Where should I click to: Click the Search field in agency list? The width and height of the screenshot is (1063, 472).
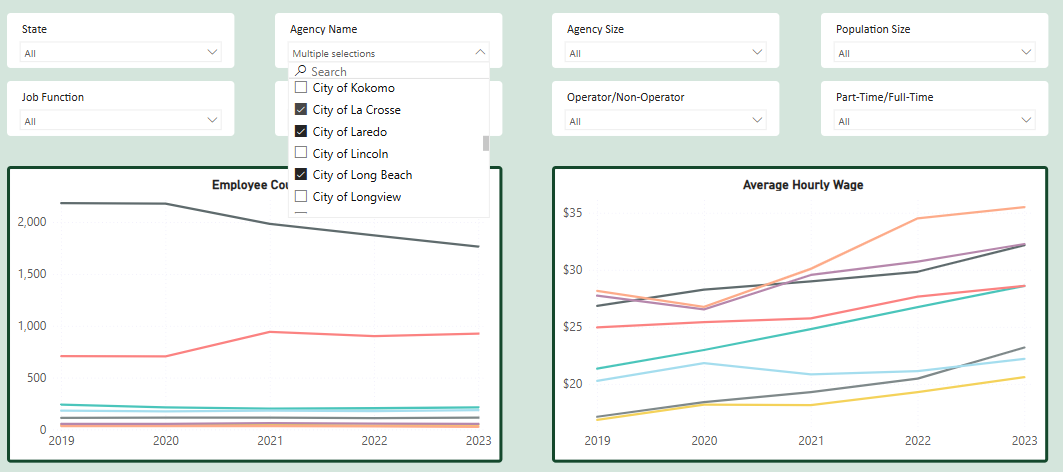tap(395, 72)
